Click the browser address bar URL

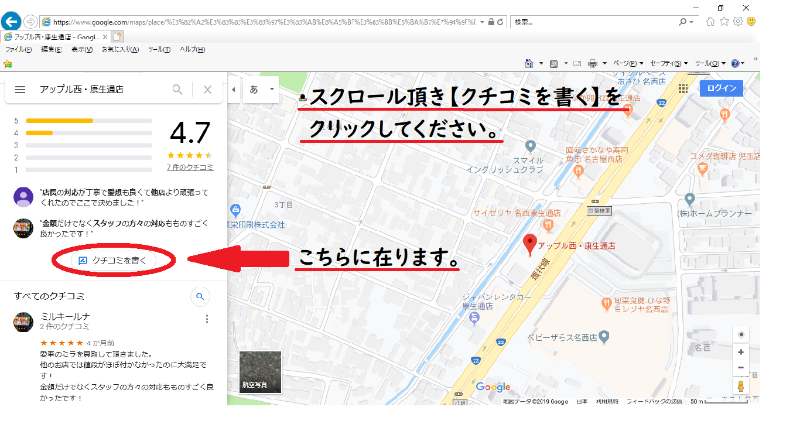pyautogui.click(x=260, y=22)
